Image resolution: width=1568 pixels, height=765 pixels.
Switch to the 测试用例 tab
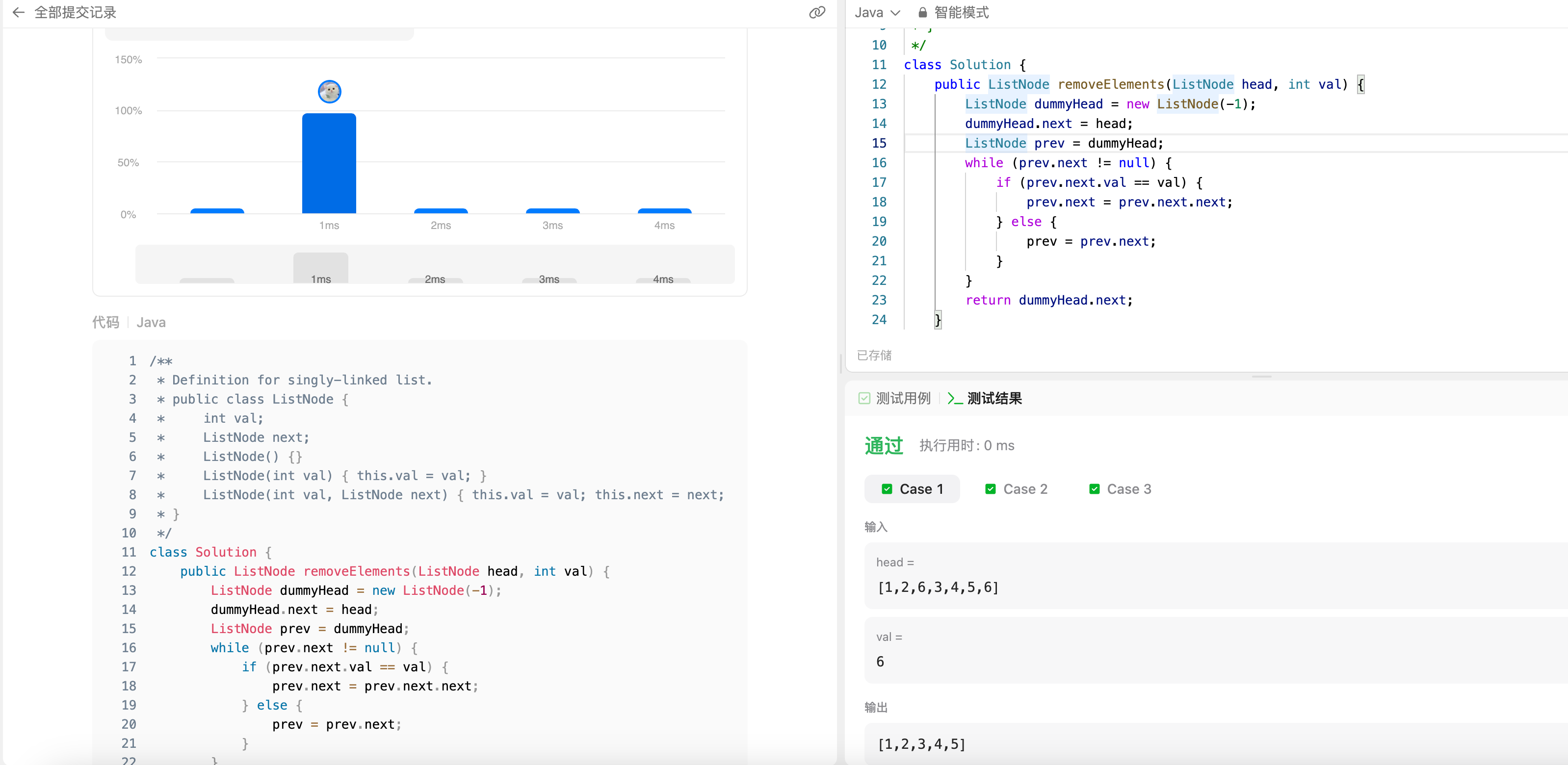click(x=903, y=399)
